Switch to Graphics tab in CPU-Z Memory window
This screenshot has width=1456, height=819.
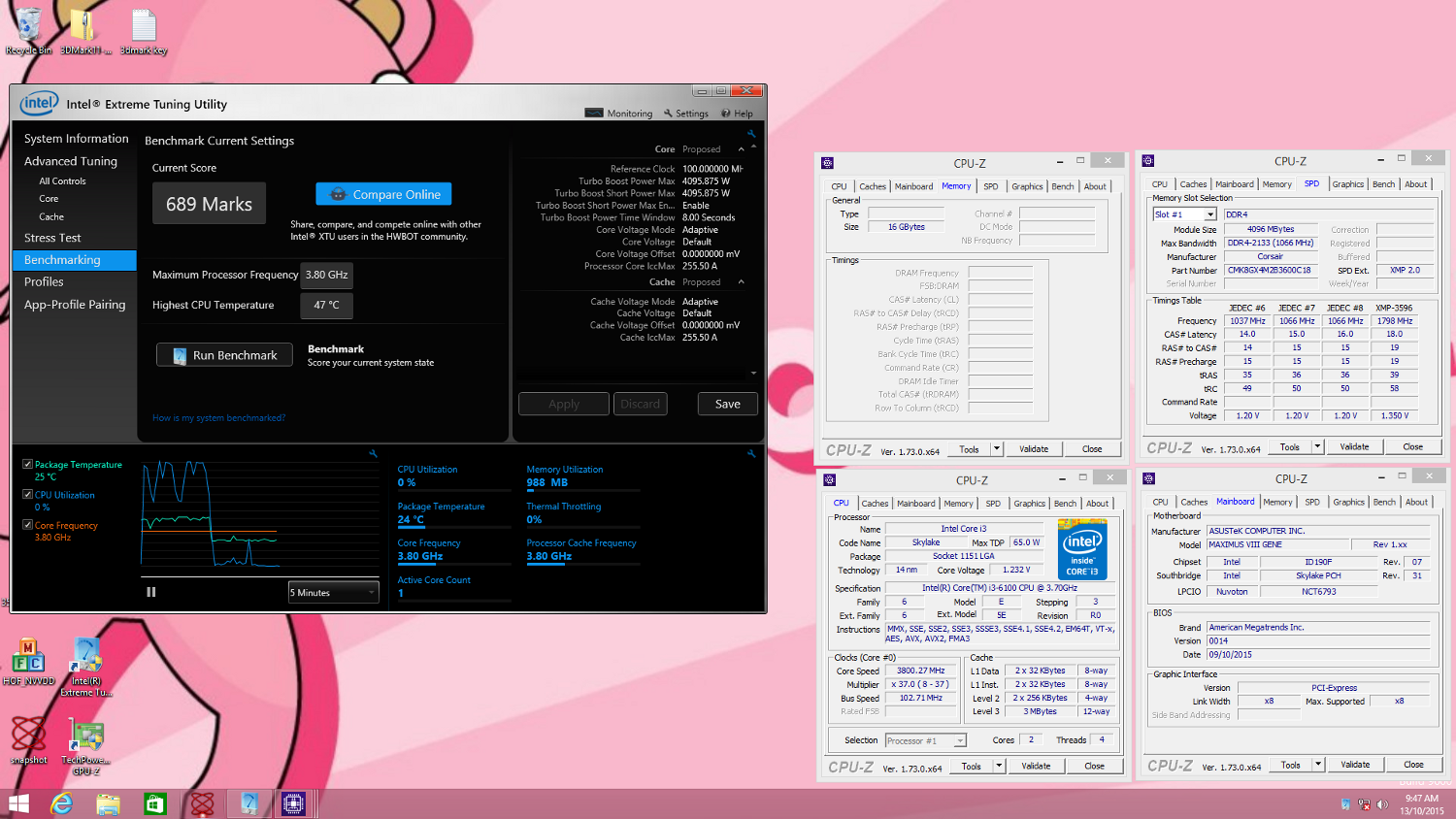pos(1027,186)
